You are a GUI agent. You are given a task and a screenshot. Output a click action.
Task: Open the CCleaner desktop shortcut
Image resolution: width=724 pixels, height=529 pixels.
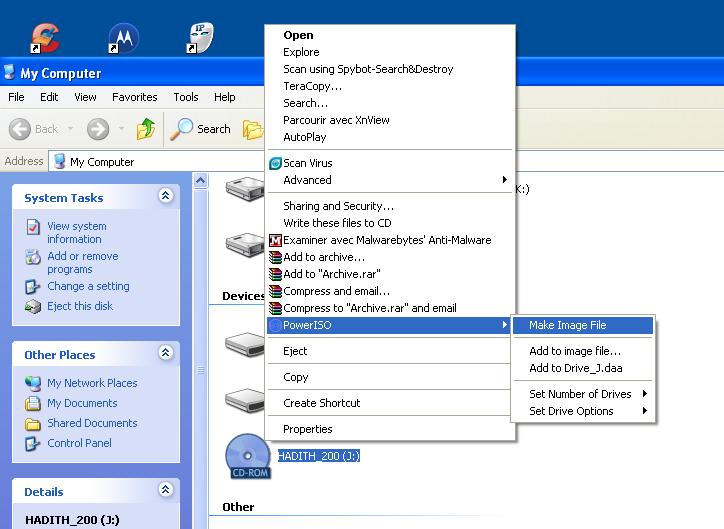point(45,37)
